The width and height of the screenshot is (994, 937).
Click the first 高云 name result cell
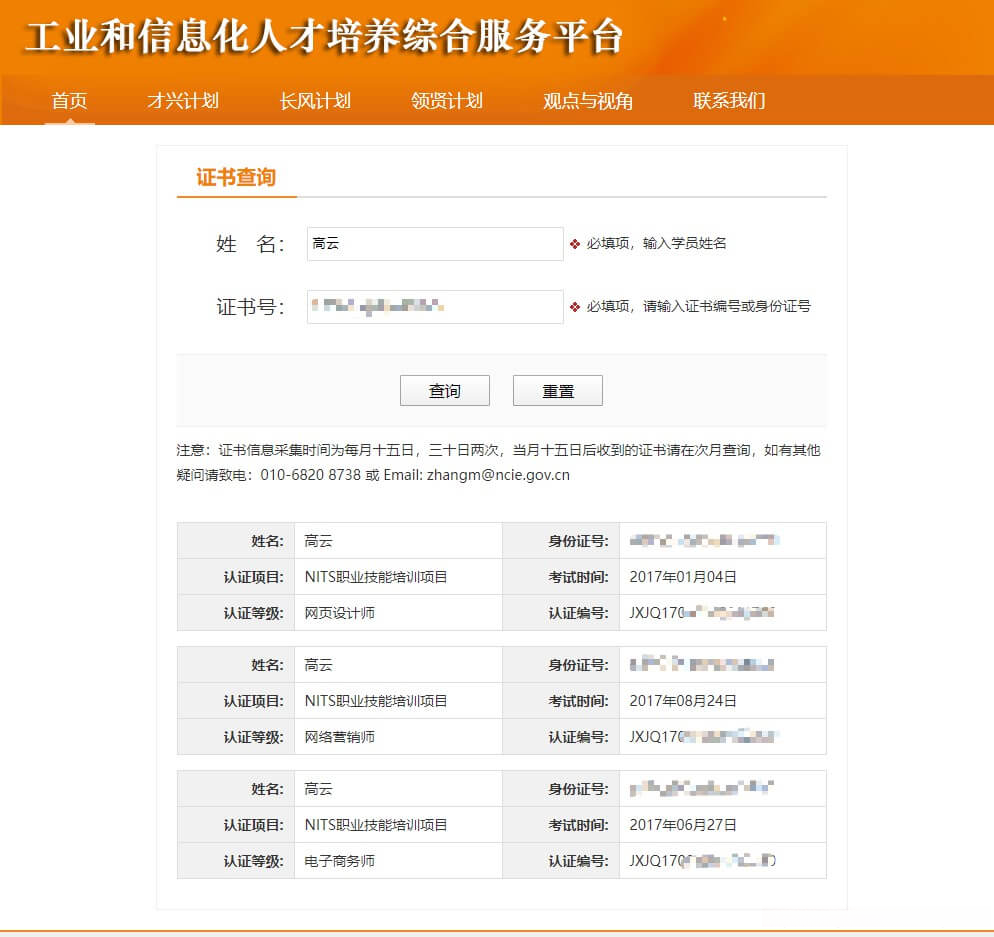[318, 540]
